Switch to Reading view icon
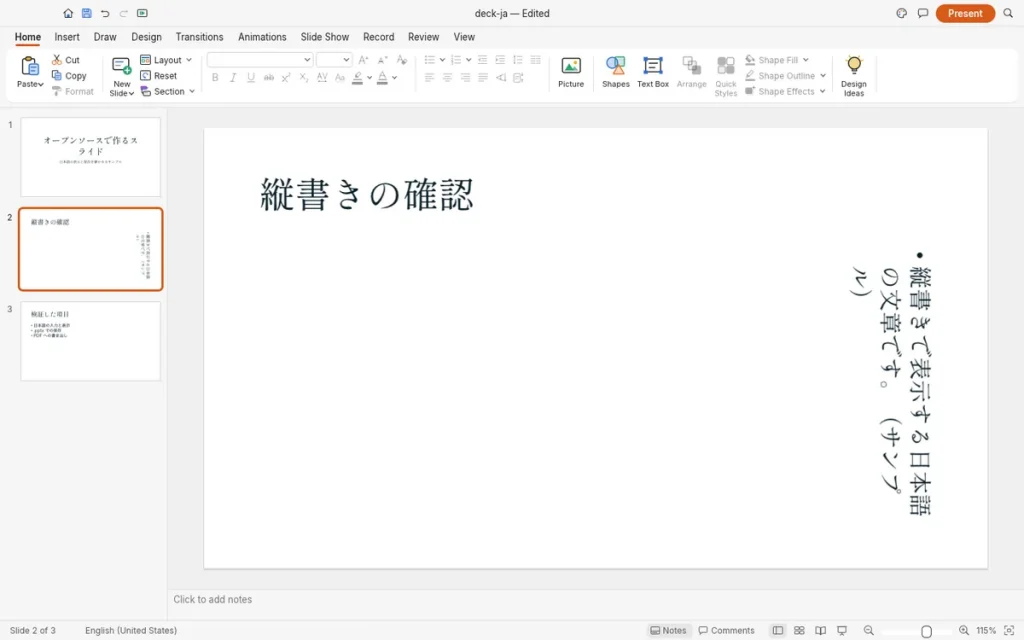Image resolution: width=1024 pixels, height=640 pixels. 820,630
